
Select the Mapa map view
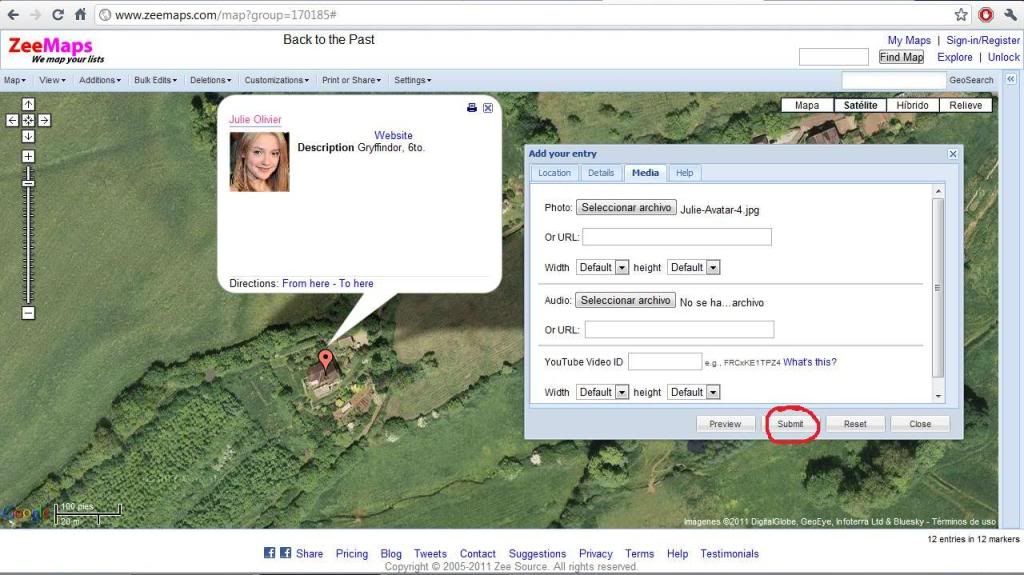pyautogui.click(x=806, y=105)
